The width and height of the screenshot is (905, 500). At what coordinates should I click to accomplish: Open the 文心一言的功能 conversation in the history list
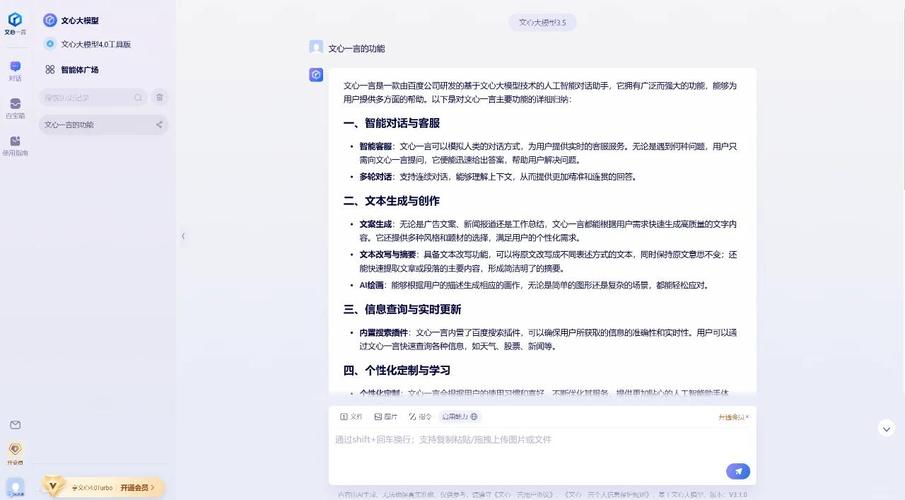[x=103, y=125]
